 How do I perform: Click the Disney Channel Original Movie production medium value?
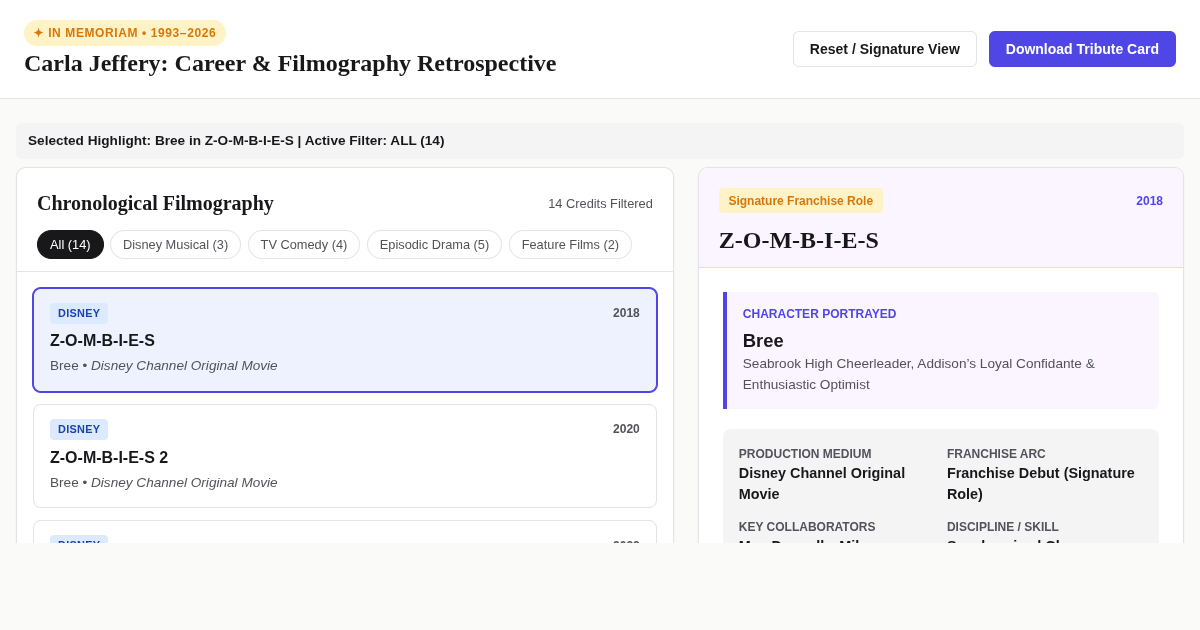pos(822,484)
